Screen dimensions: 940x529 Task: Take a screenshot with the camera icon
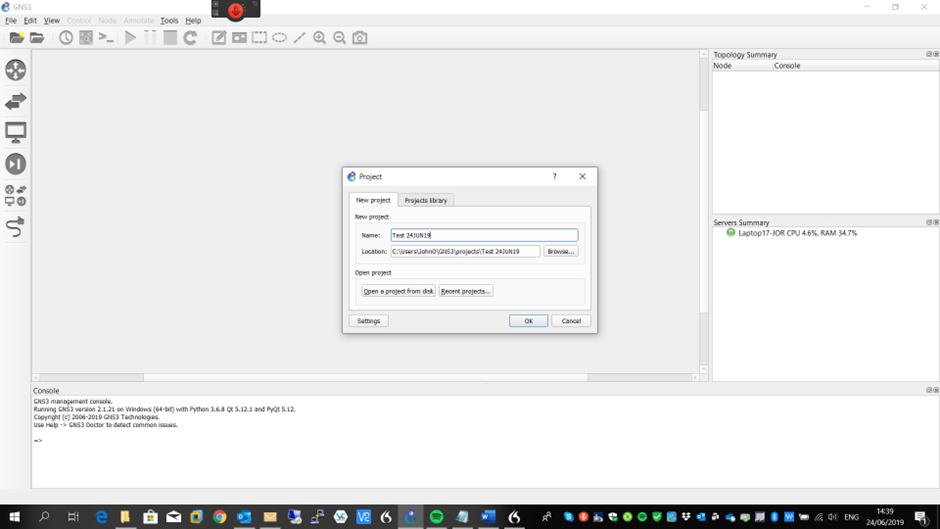tap(360, 38)
